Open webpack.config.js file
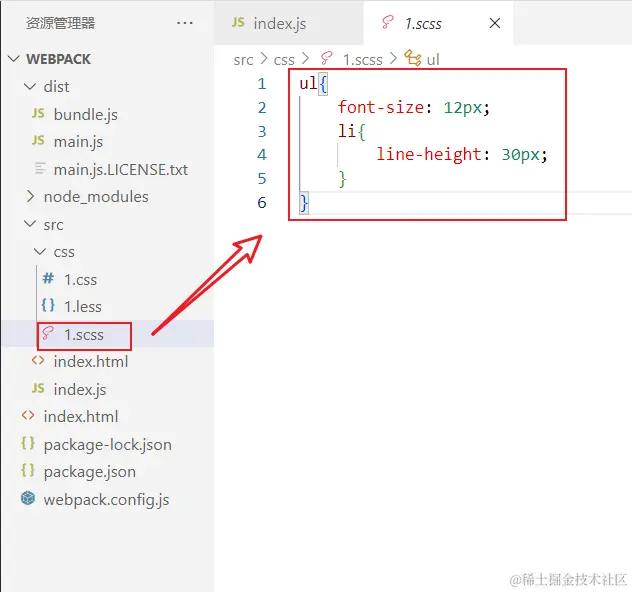Image resolution: width=632 pixels, height=592 pixels. pyautogui.click(x=106, y=500)
